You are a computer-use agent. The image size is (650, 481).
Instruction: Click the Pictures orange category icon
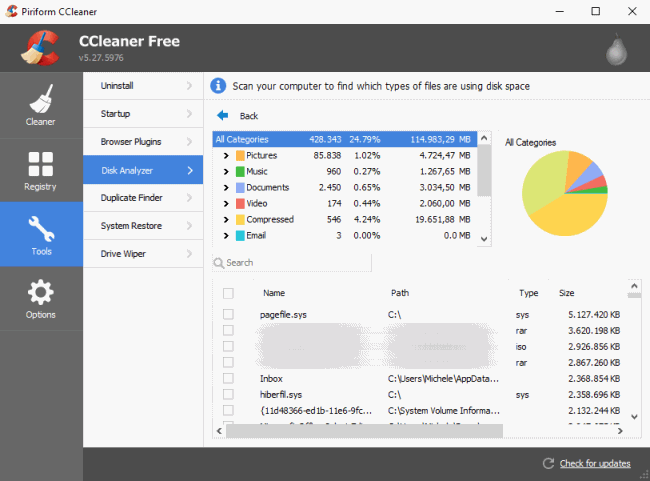coord(240,155)
